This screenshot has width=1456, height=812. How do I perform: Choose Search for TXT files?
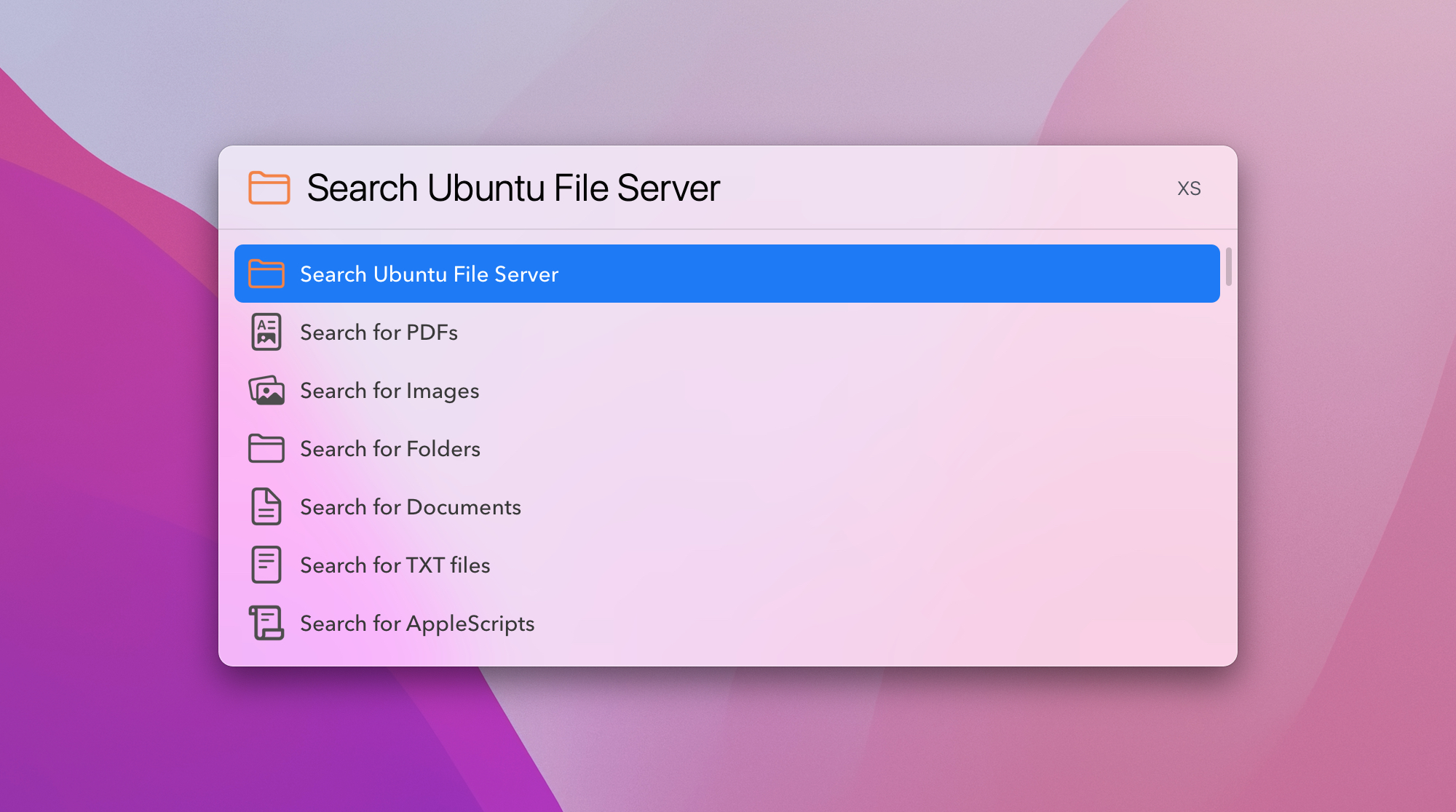395,565
